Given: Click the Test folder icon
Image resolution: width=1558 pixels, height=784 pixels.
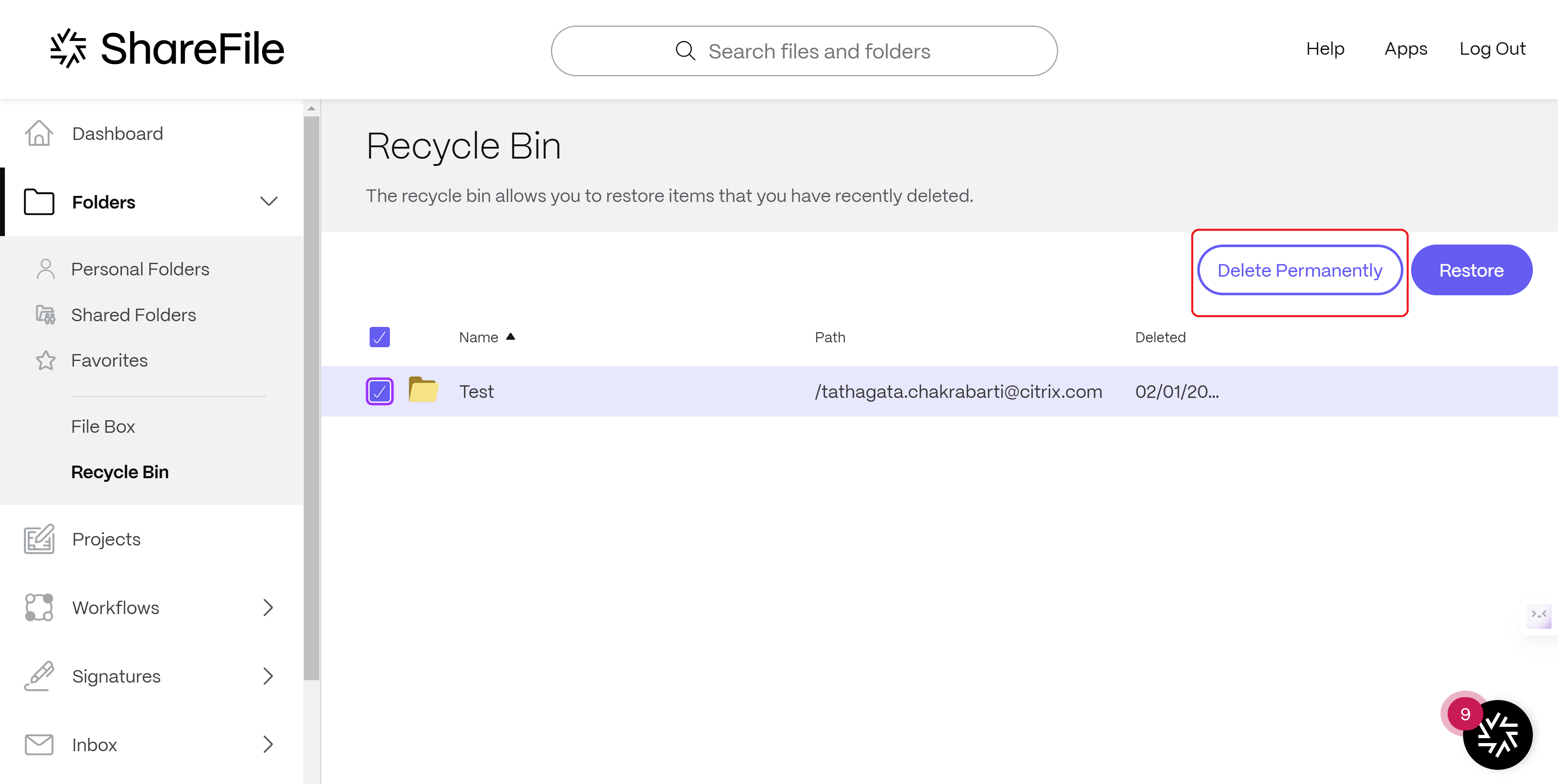Looking at the screenshot, I should pos(423,390).
